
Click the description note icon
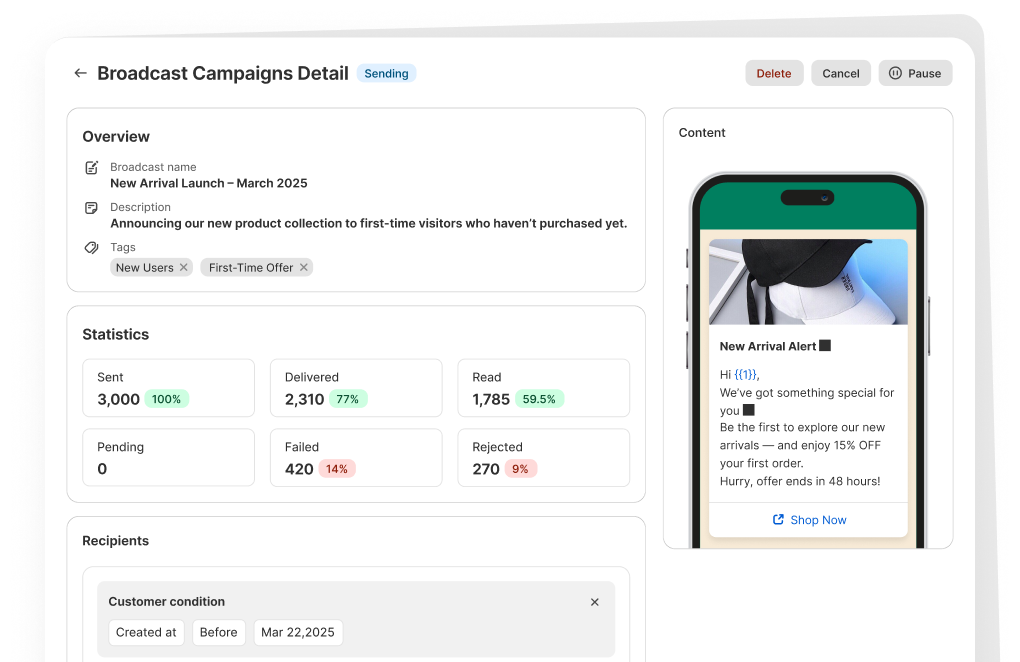91,208
